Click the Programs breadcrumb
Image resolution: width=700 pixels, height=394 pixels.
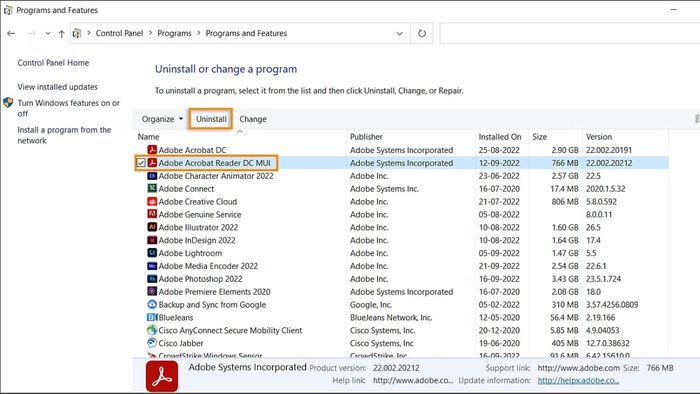point(174,33)
